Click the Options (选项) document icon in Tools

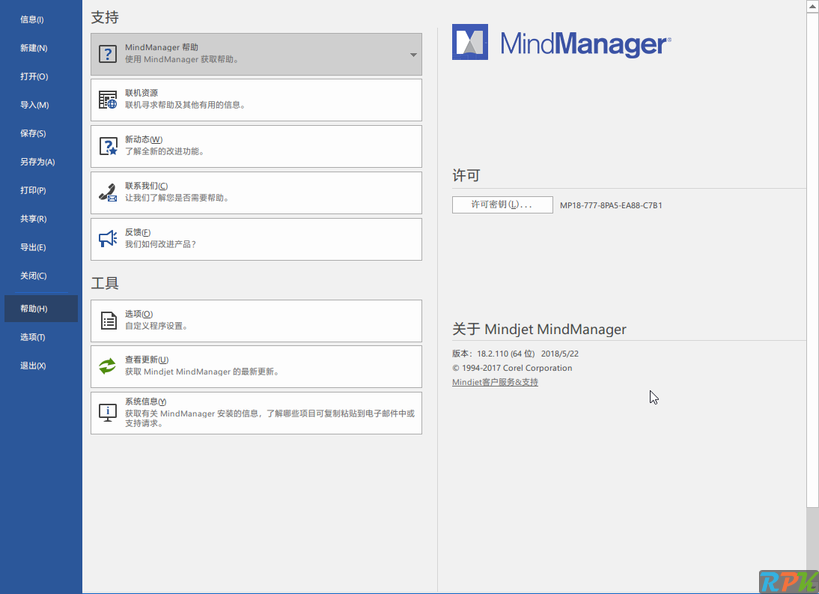tap(108, 320)
